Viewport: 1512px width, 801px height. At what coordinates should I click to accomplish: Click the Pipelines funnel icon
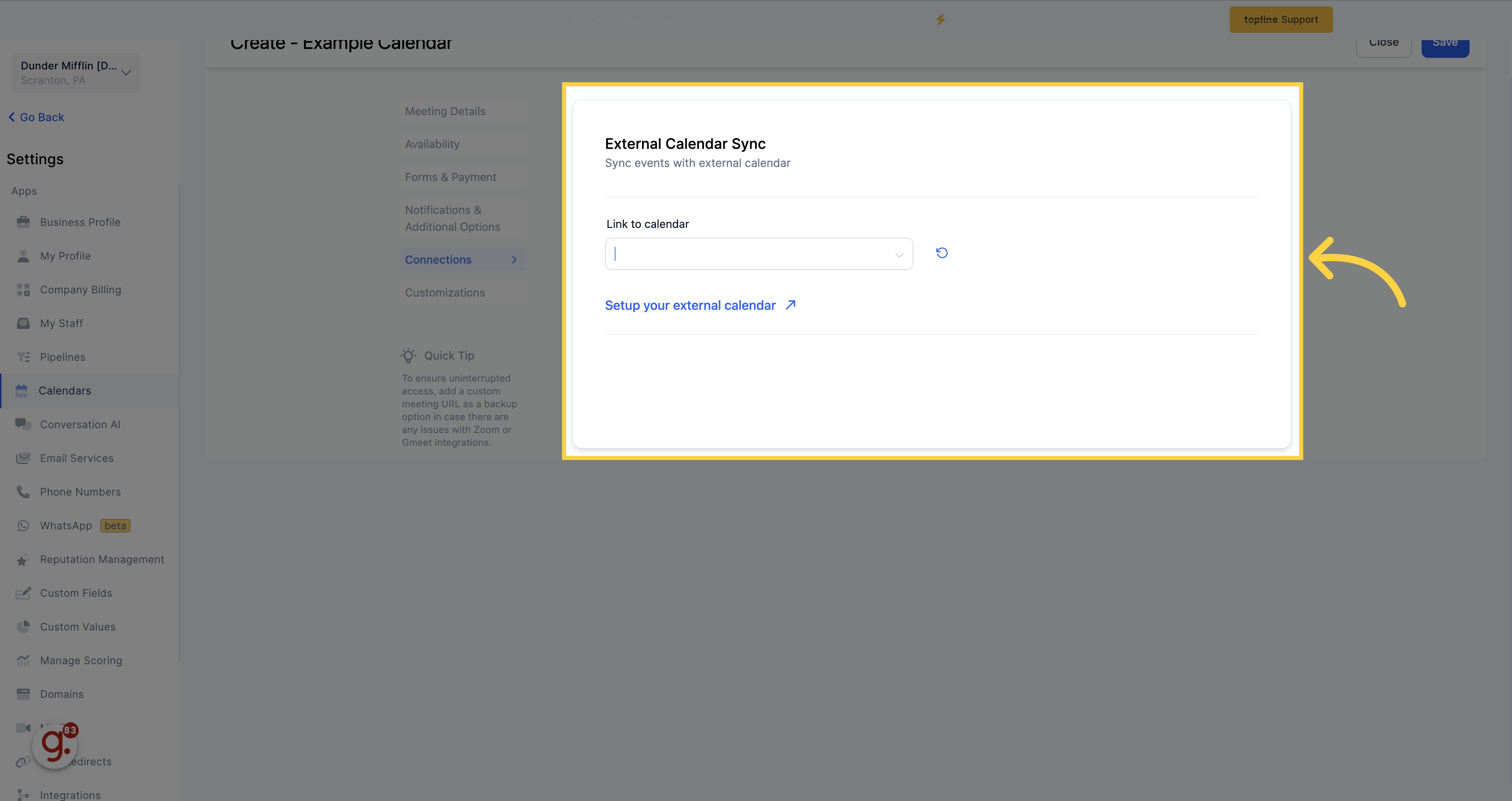pyautogui.click(x=23, y=358)
